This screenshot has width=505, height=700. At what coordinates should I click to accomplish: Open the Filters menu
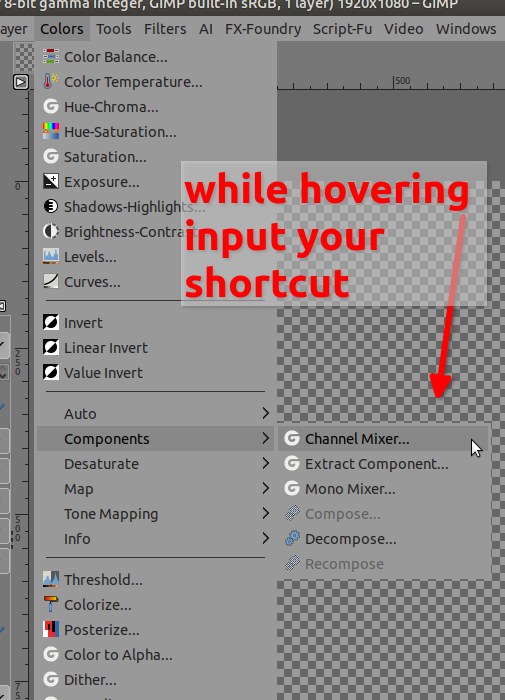click(165, 29)
